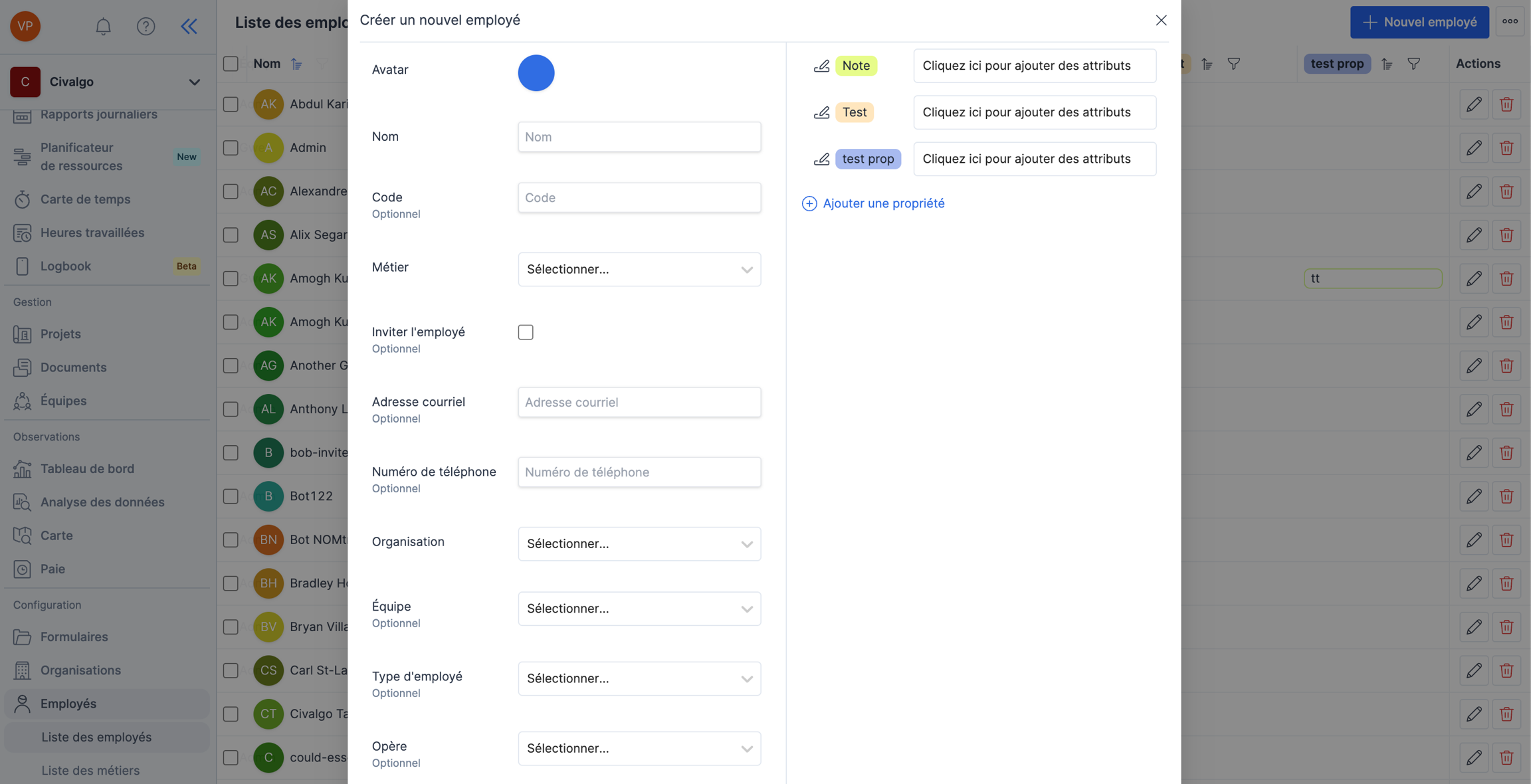Click the trash icon in Admin row
Viewport: 1531px width, 784px height.
[1506, 147]
